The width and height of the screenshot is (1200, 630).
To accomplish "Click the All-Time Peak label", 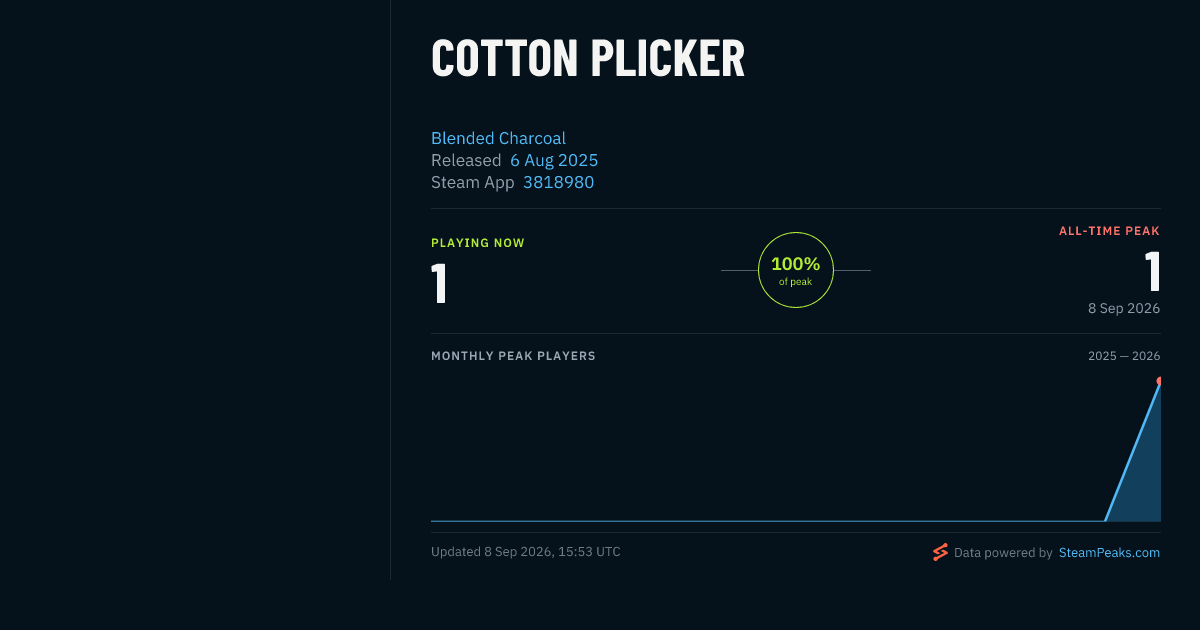I will (x=1109, y=231).
